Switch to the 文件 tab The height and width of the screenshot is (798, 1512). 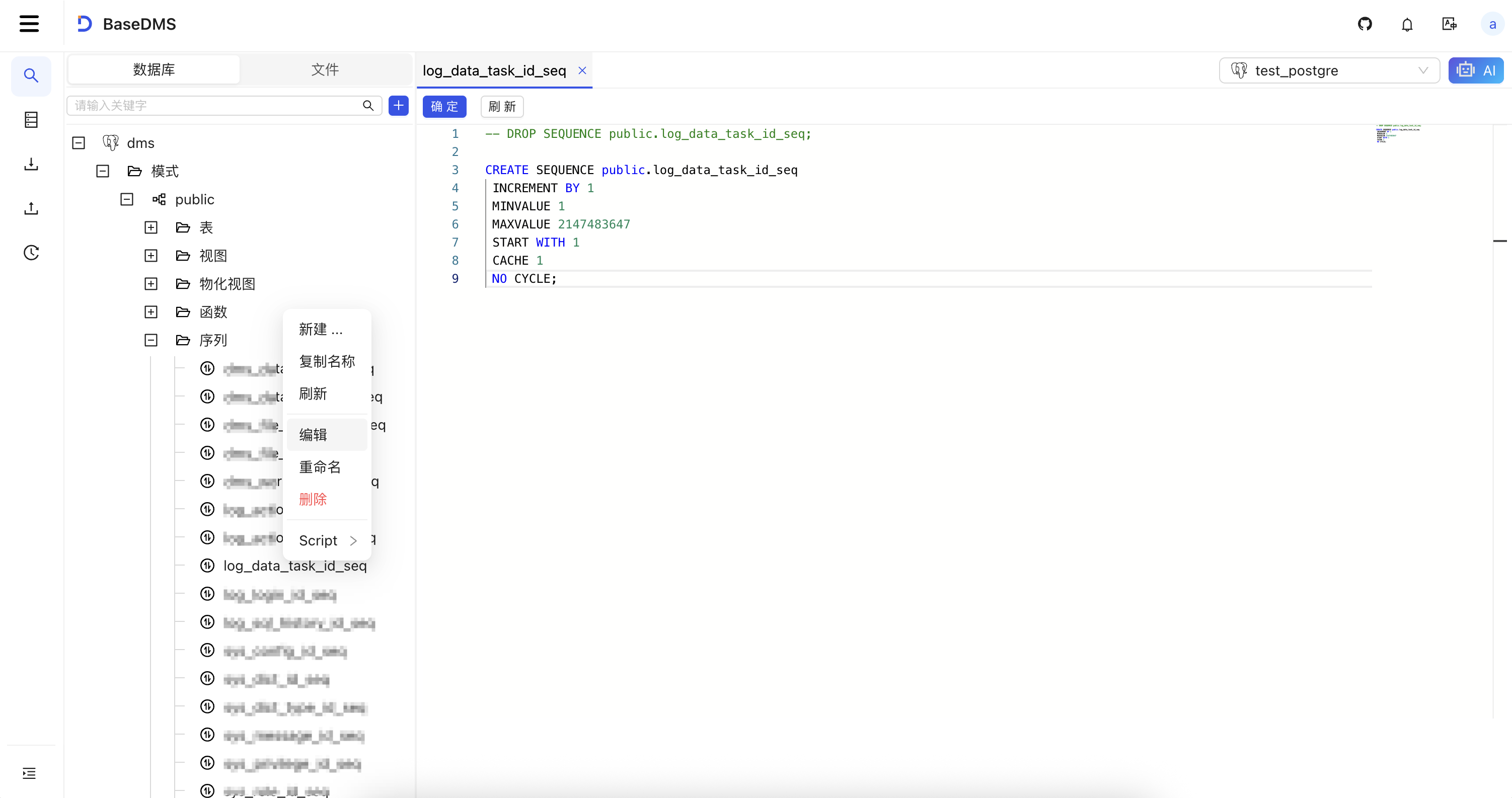(325, 70)
